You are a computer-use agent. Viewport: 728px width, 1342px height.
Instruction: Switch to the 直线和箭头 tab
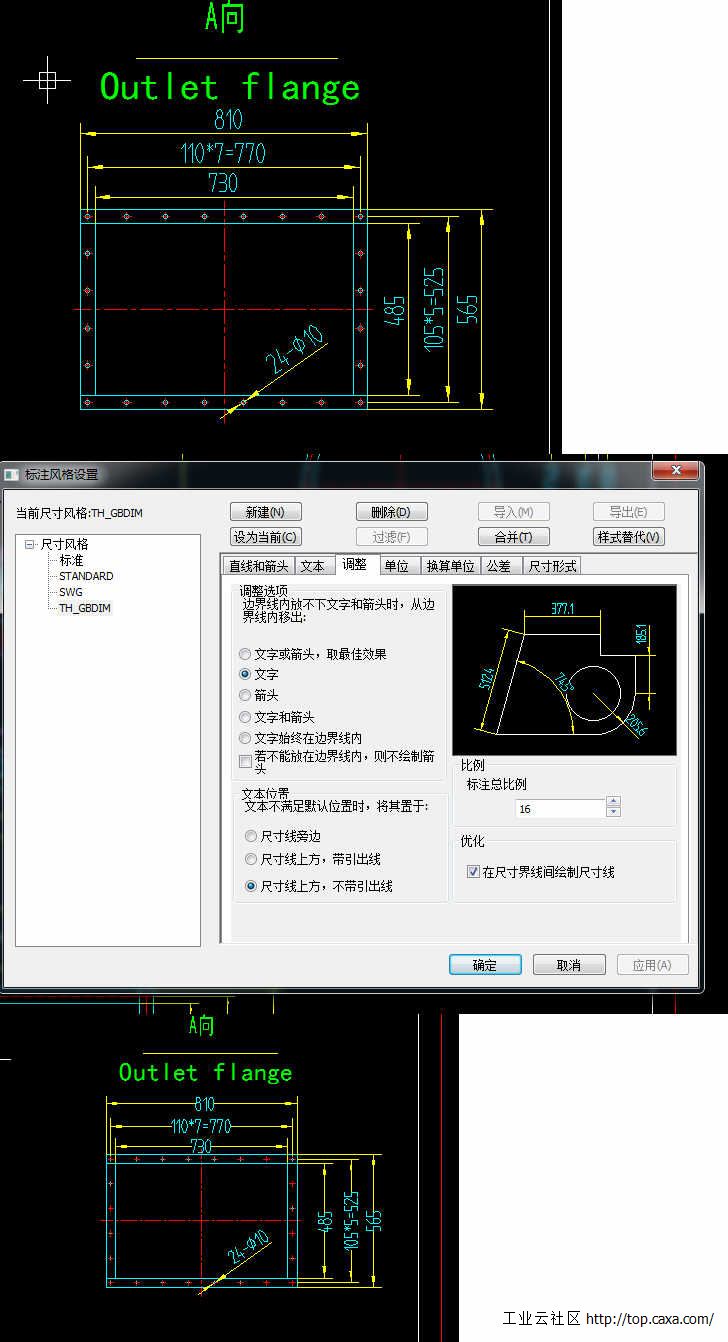click(258, 566)
